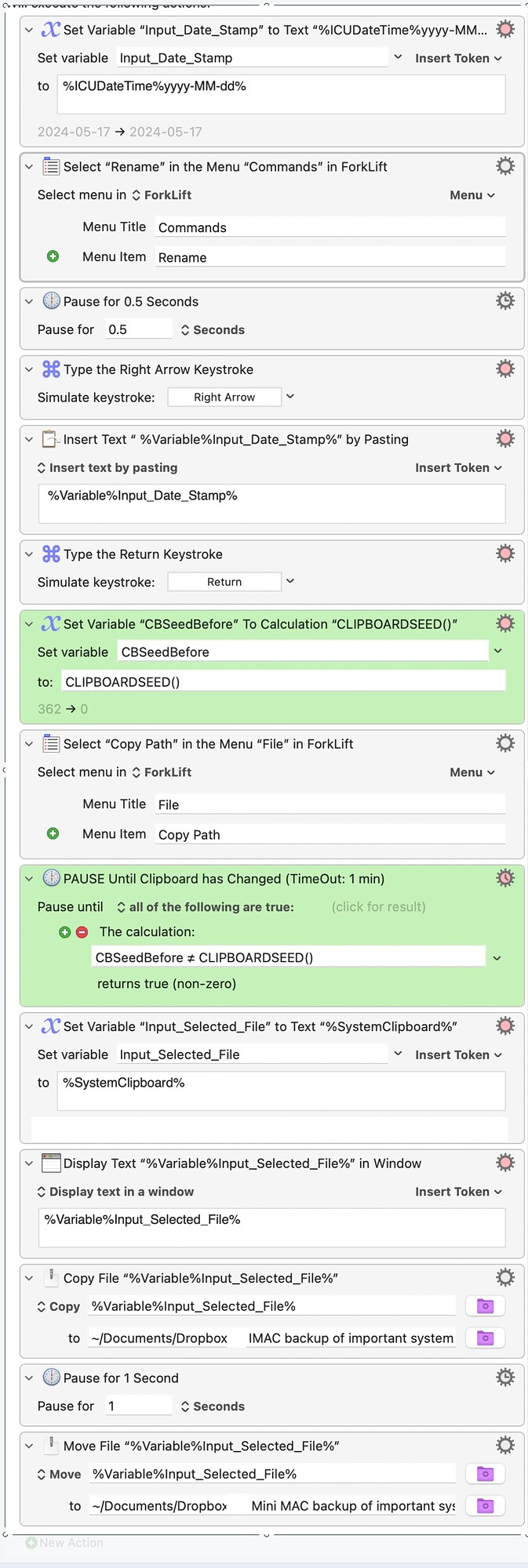Collapse the Copy File action

click(29, 1279)
